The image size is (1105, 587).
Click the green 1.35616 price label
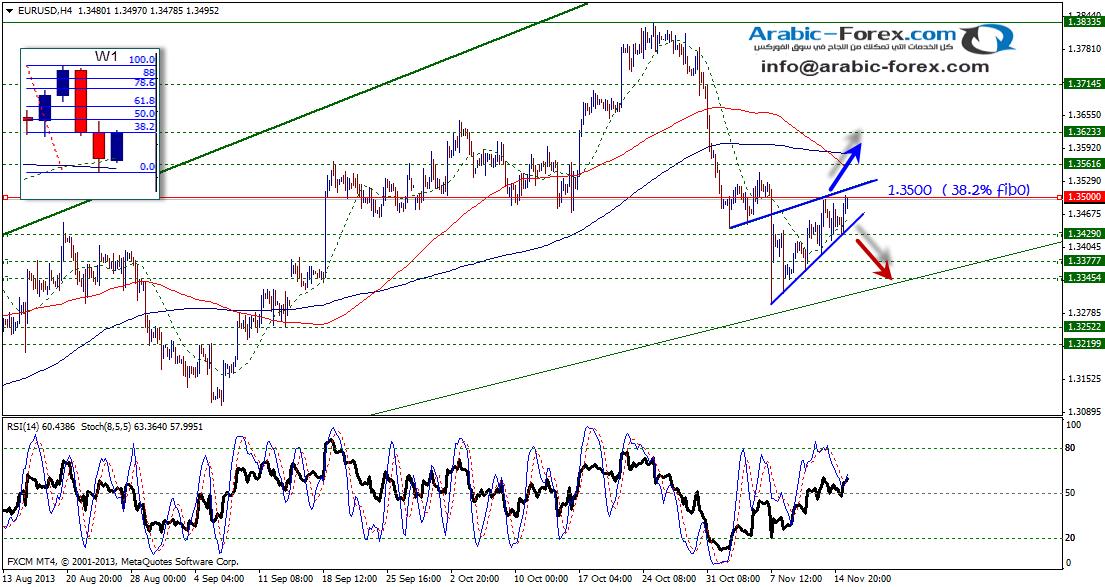pyautogui.click(x=1084, y=163)
